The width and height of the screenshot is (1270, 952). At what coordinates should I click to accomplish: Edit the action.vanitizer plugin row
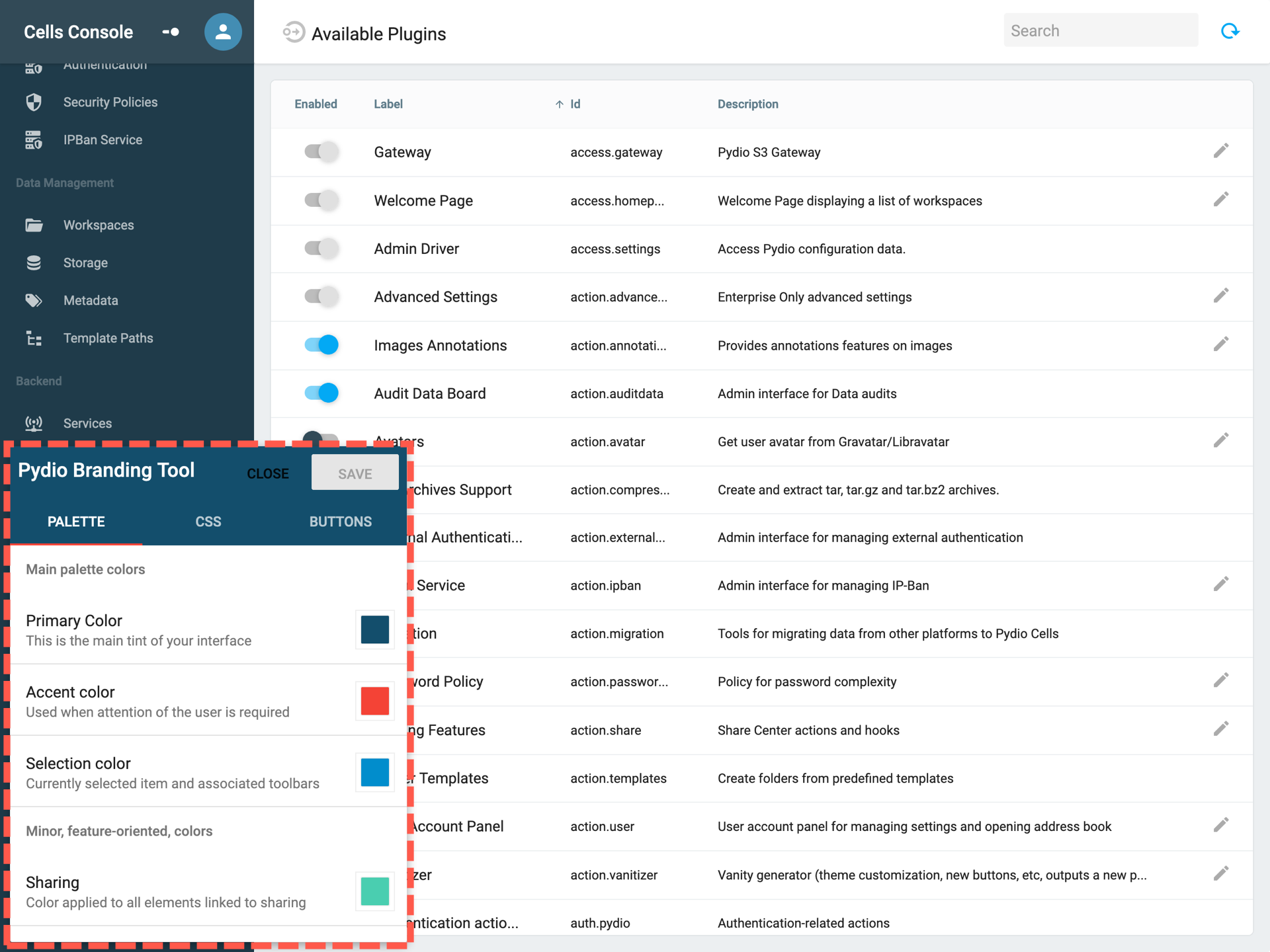[x=1221, y=873]
